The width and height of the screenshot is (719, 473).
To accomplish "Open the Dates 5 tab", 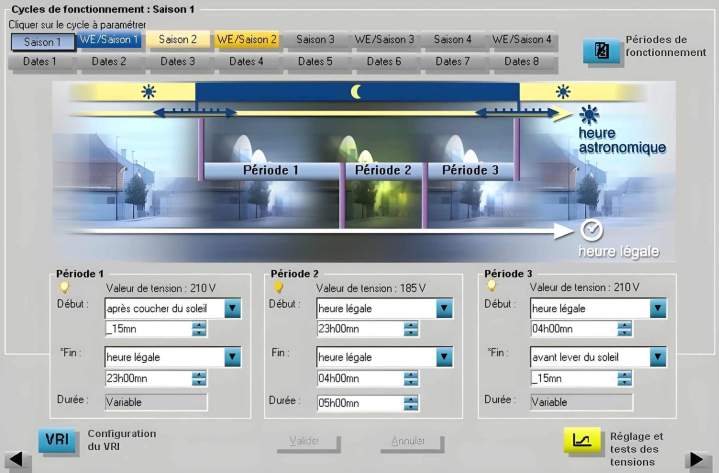I will pos(315,61).
